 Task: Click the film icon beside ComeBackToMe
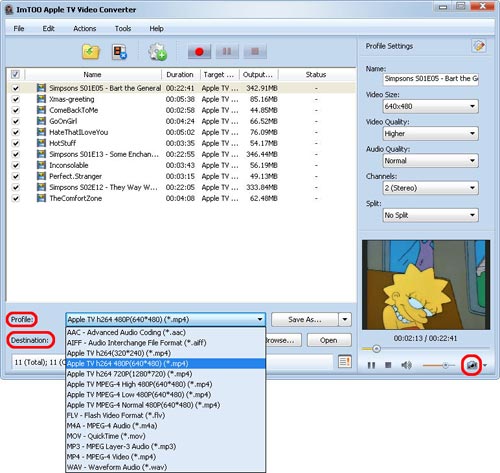coord(41,110)
